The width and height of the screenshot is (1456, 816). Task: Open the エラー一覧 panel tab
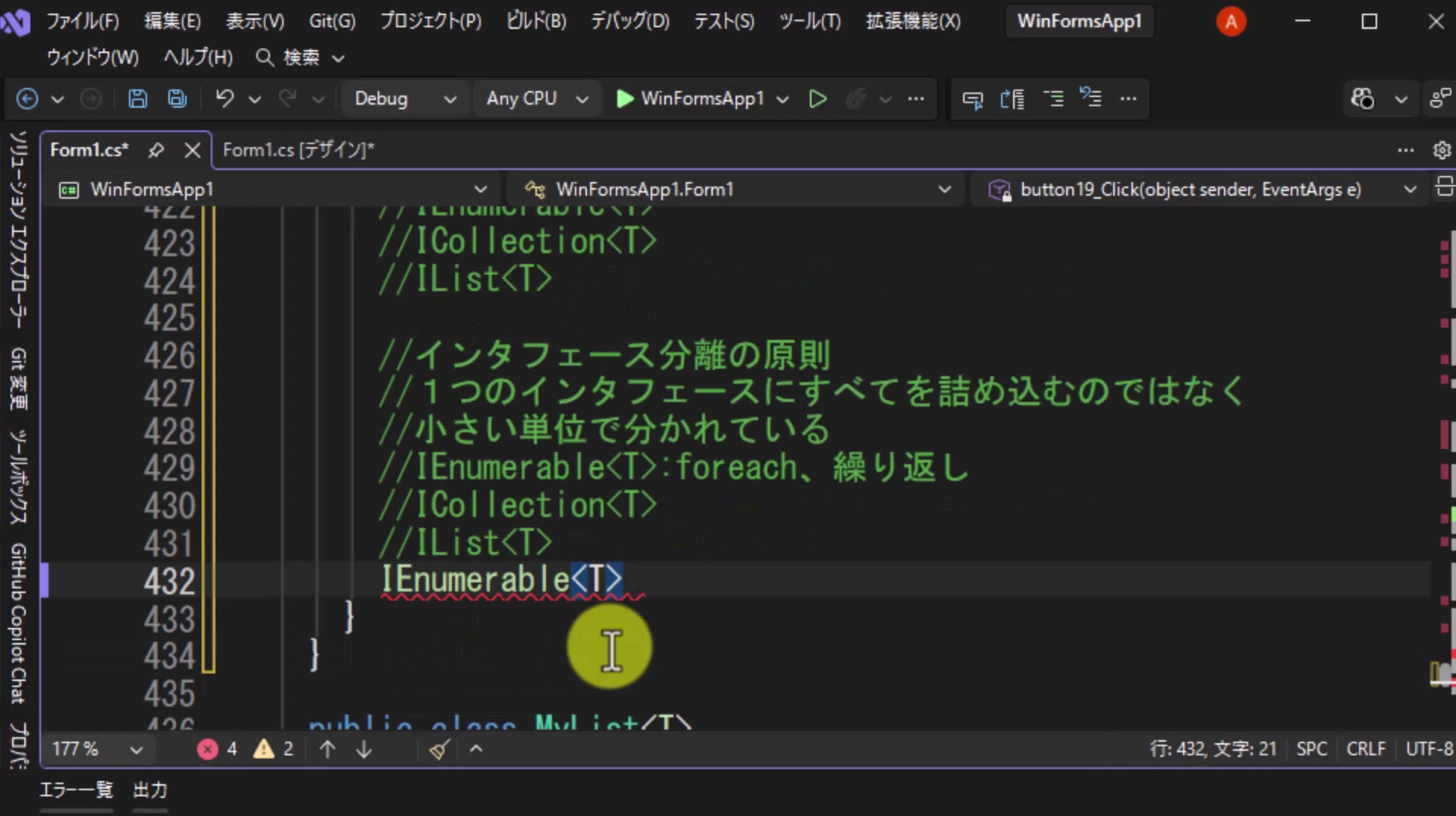[76, 790]
